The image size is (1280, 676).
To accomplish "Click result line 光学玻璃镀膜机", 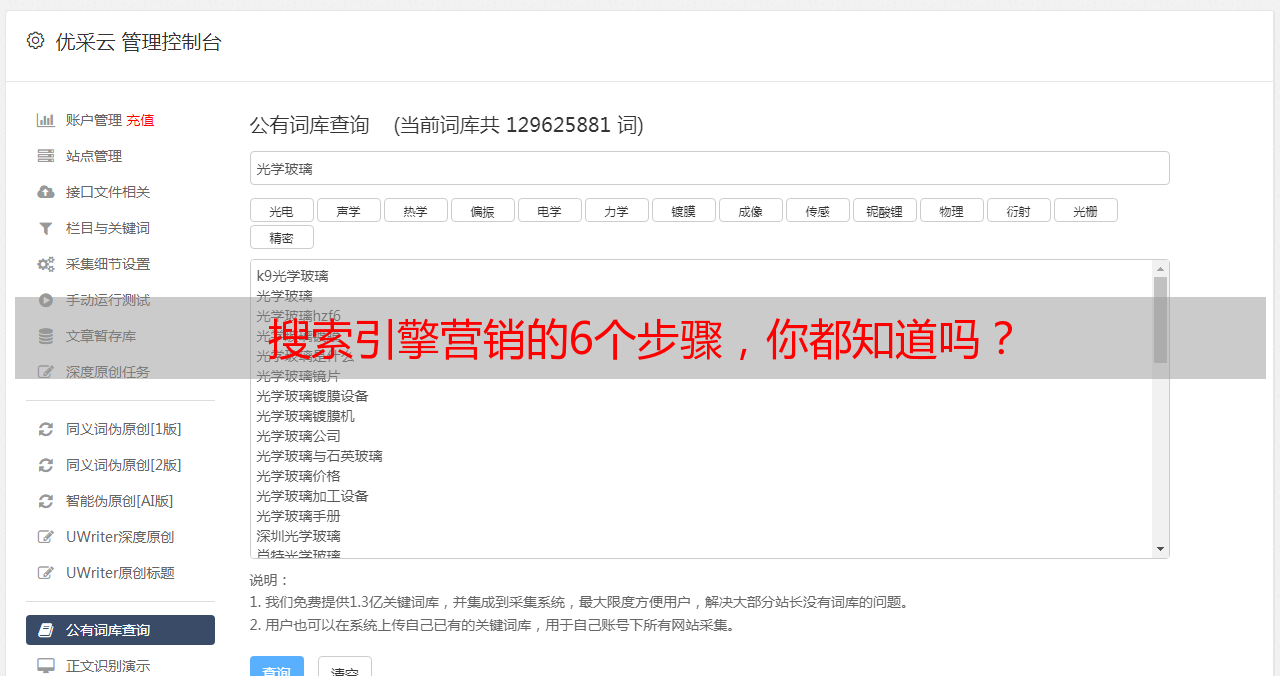I will coord(305,416).
